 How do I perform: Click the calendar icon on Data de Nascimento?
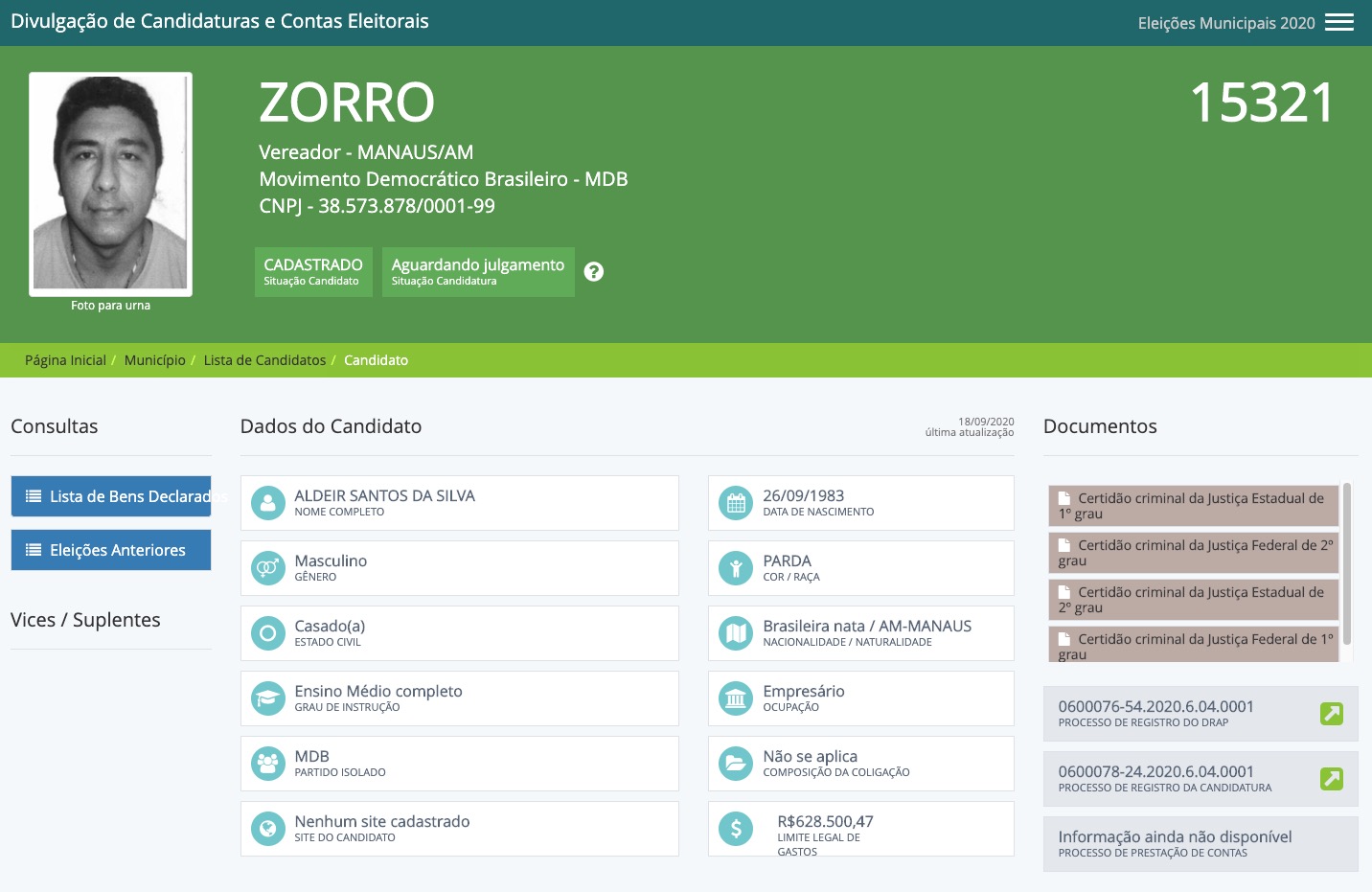coord(735,502)
